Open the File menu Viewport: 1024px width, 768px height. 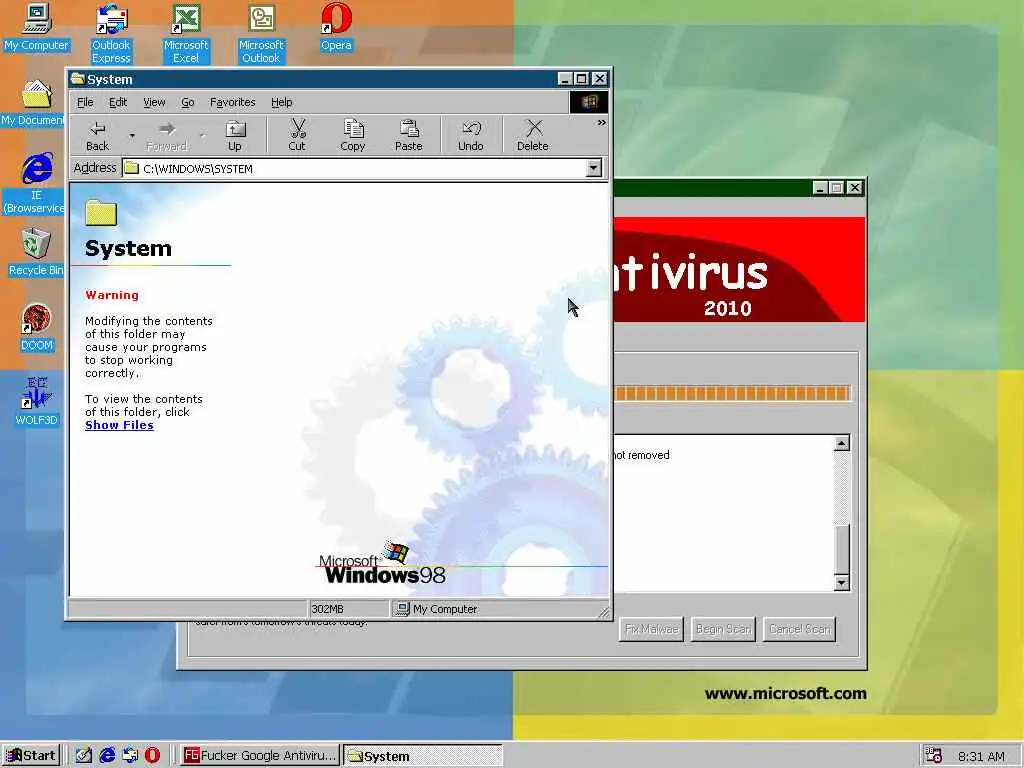pos(85,103)
